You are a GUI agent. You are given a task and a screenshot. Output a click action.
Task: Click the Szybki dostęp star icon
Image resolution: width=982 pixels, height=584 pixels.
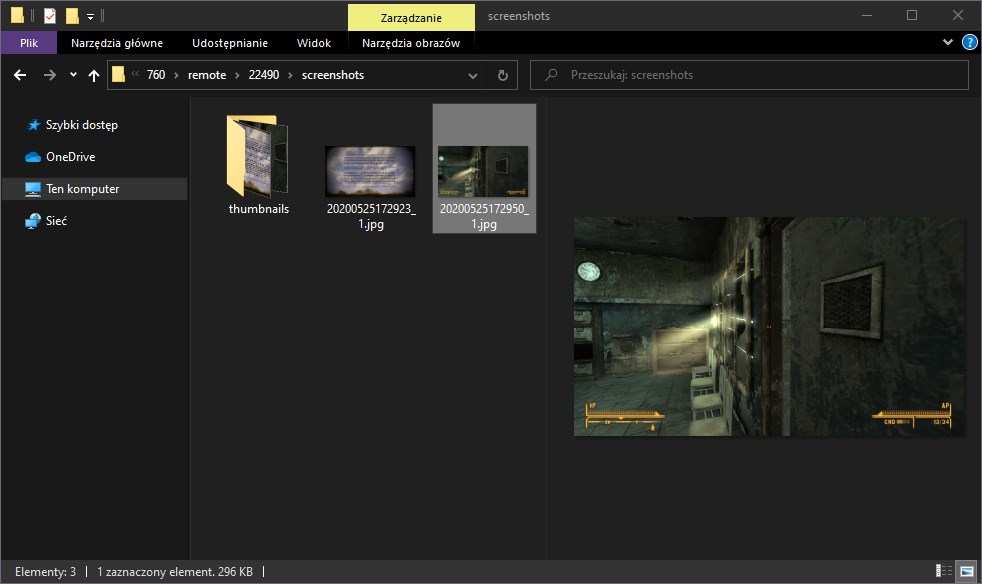coord(34,125)
